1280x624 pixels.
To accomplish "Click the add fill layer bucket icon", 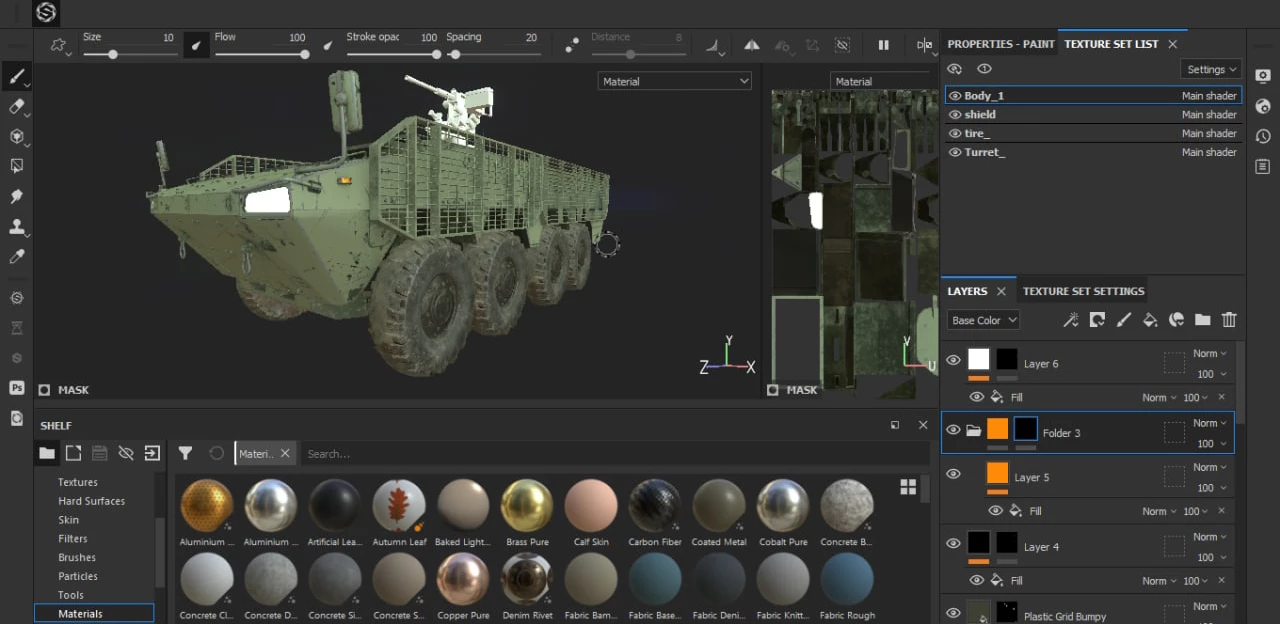I will [1150, 320].
